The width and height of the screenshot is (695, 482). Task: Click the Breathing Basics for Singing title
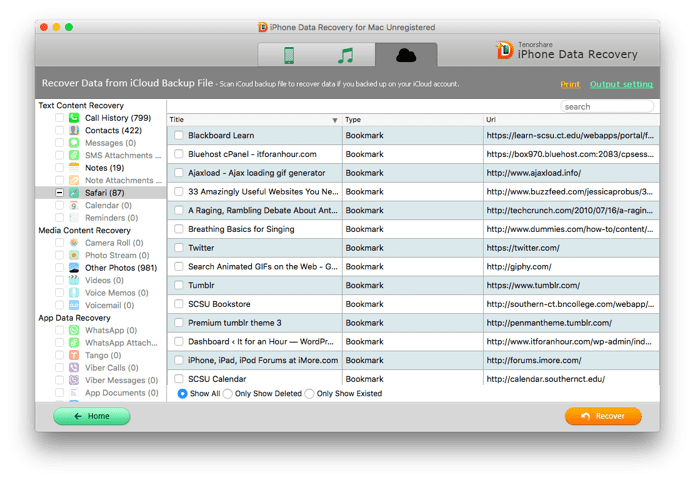(241, 229)
